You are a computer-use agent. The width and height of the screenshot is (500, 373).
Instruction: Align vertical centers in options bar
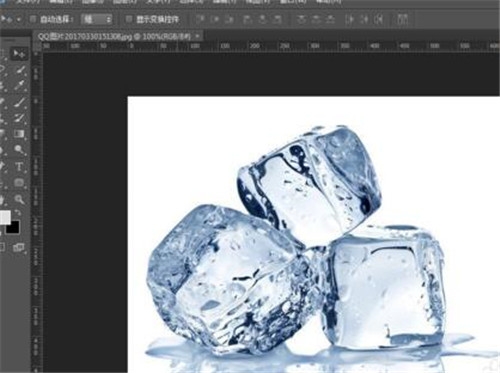pos(215,19)
